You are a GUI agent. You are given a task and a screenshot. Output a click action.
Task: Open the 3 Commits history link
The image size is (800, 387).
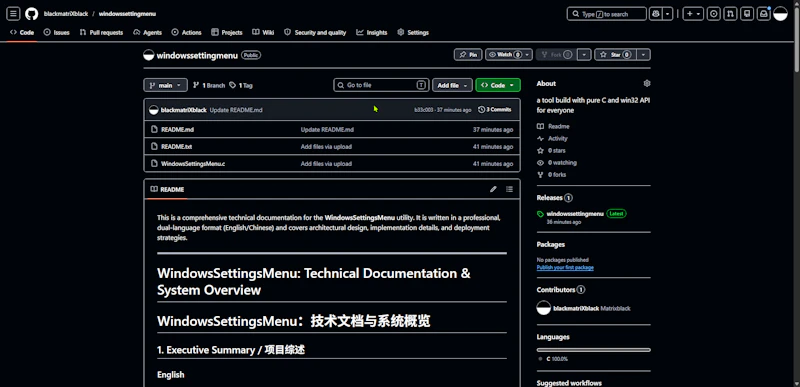point(495,110)
